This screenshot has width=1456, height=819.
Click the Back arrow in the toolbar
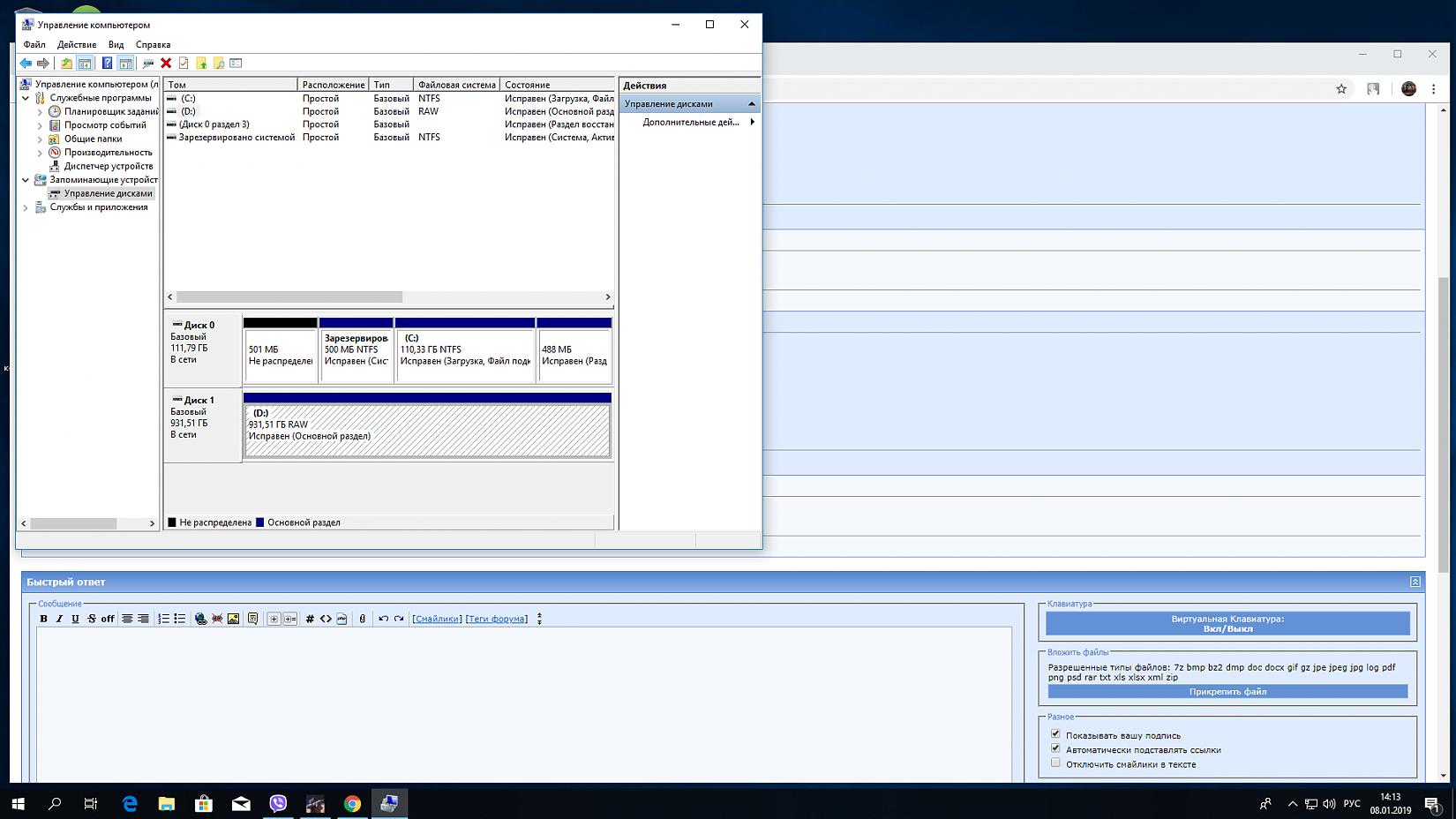pyautogui.click(x=26, y=64)
